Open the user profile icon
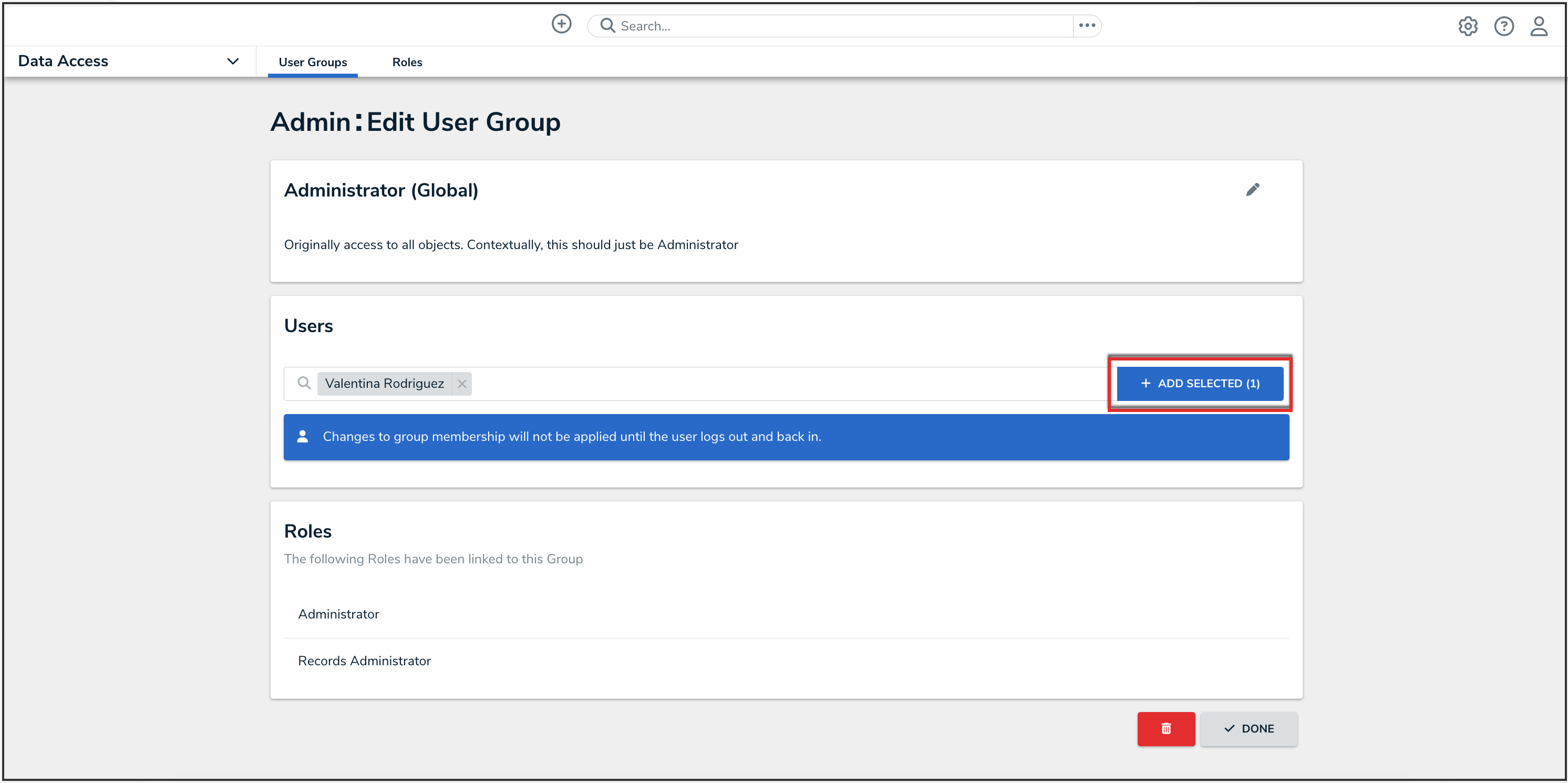 [x=1539, y=26]
